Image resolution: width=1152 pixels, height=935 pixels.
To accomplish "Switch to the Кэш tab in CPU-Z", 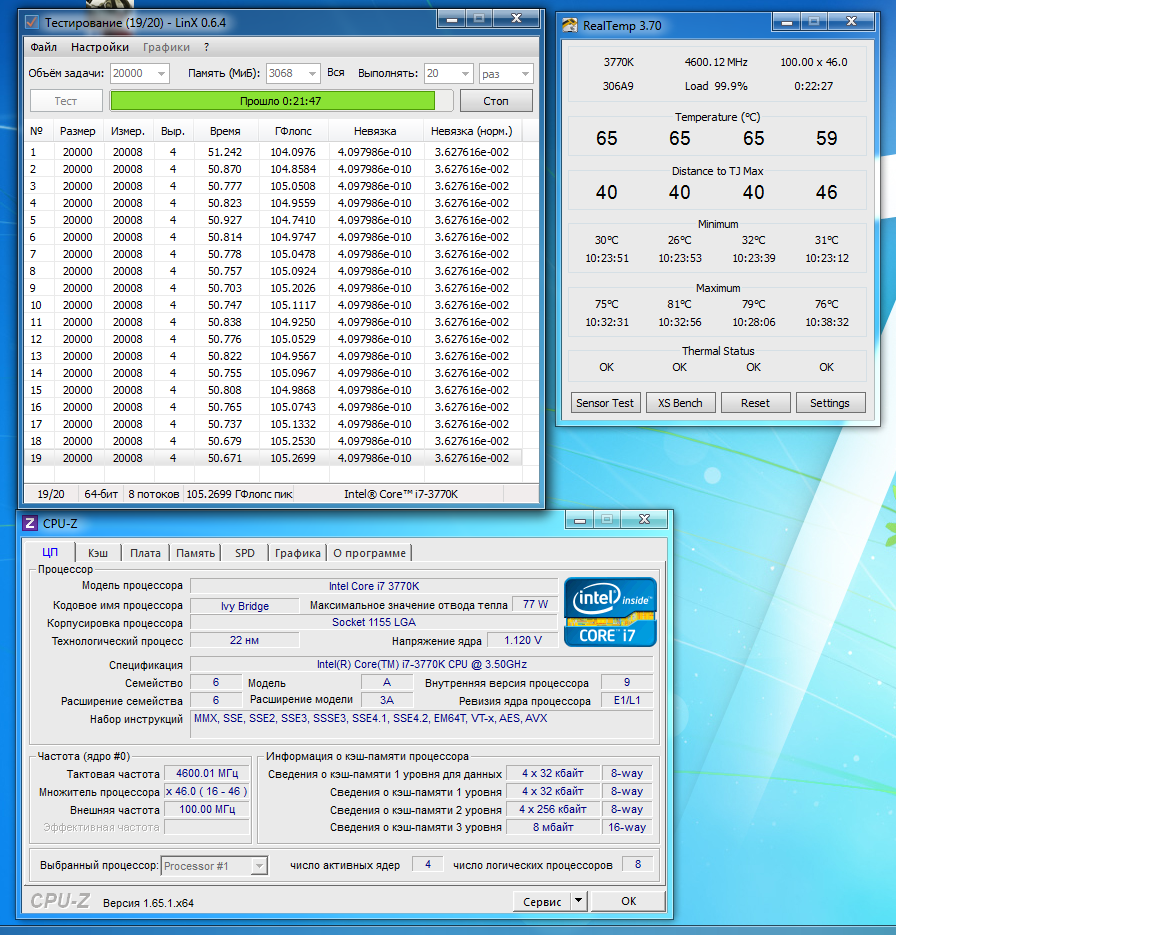I will click(x=98, y=553).
